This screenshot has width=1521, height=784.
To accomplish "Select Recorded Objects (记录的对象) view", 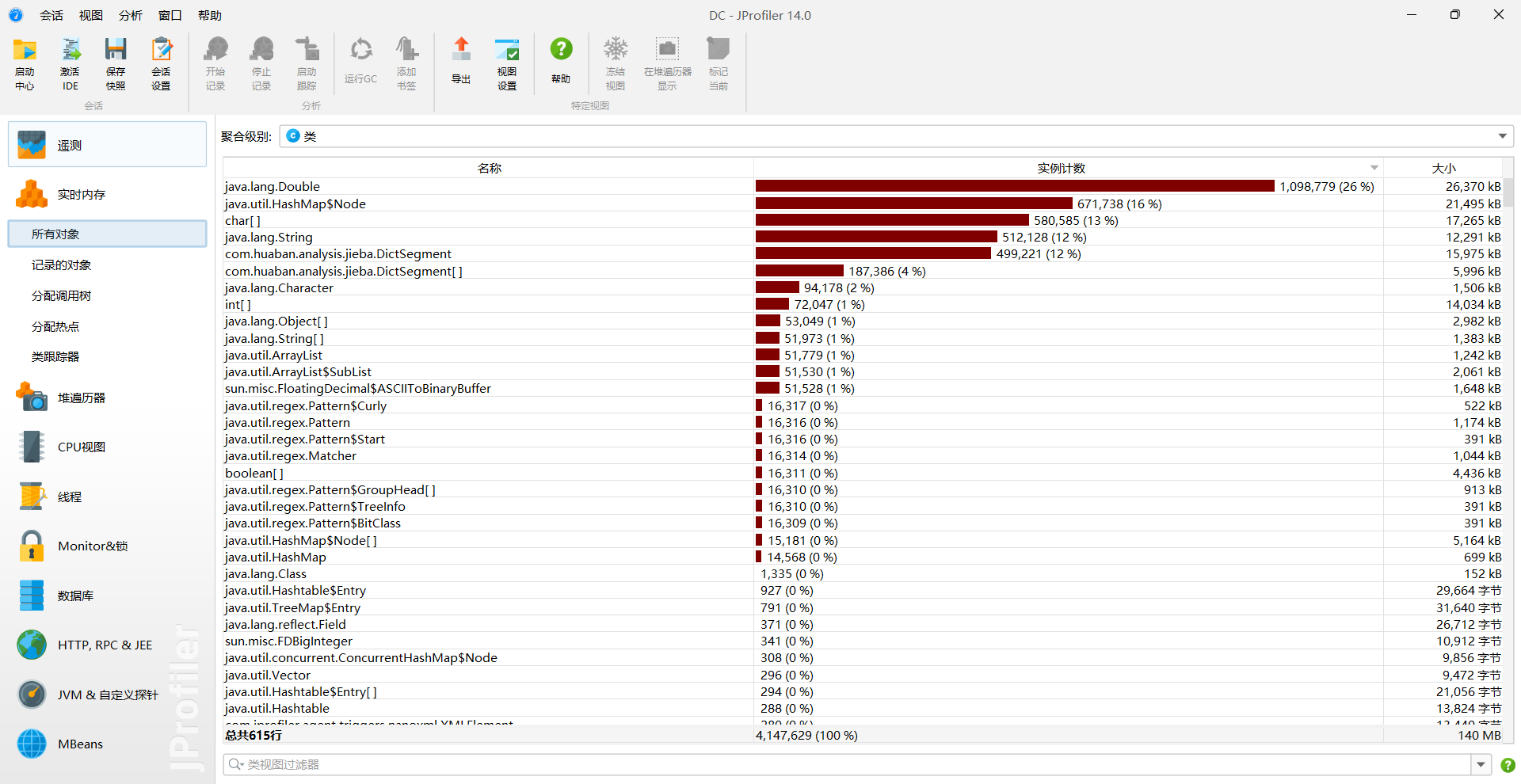I will pos(108,265).
